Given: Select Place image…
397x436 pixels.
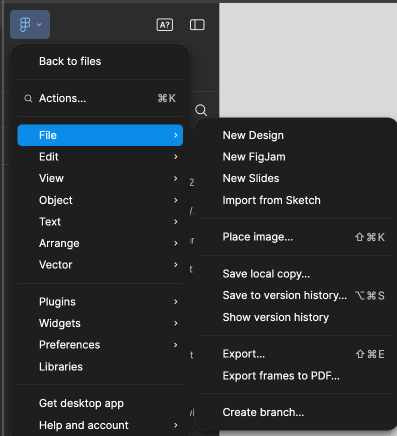Looking at the screenshot, I should [x=296, y=237].
